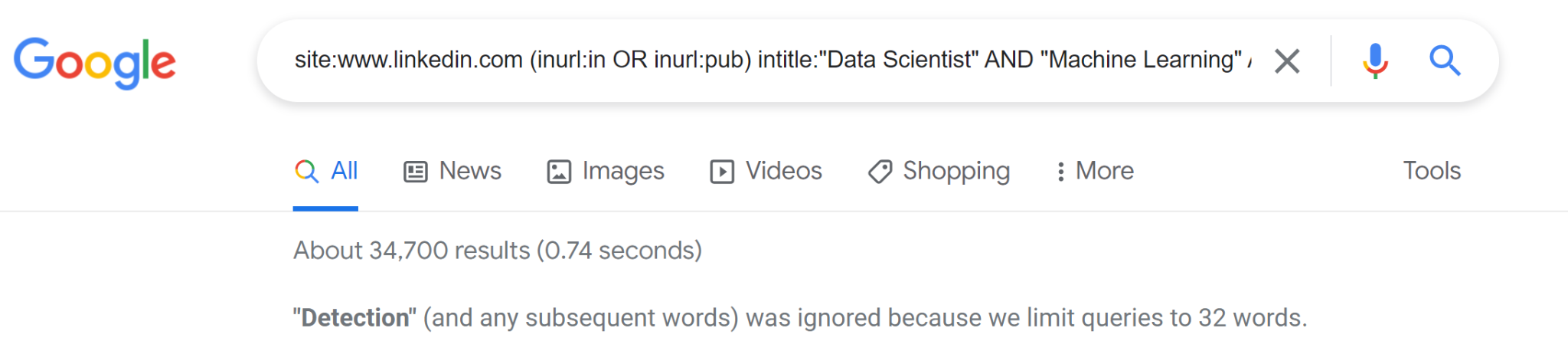Open the Tools options

click(1432, 171)
